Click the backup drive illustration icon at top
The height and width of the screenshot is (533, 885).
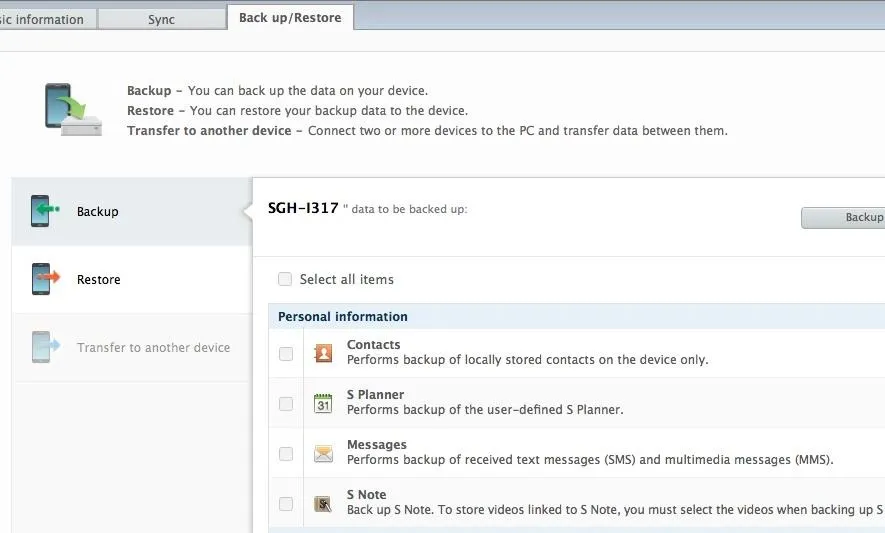pos(73,110)
